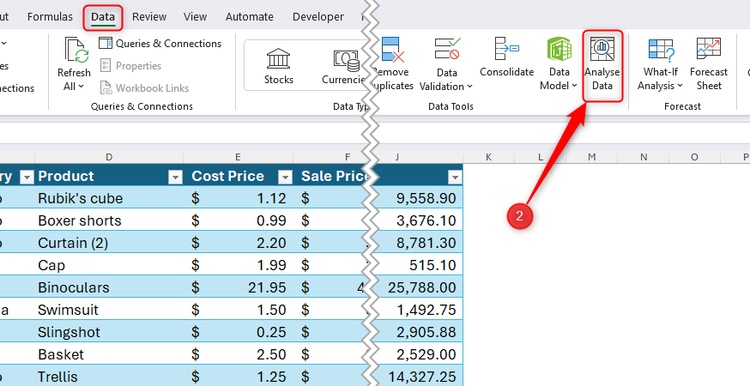This screenshot has height=386, width=750.
Task: Click the Refresh All icon
Action: pyautogui.click(x=76, y=50)
